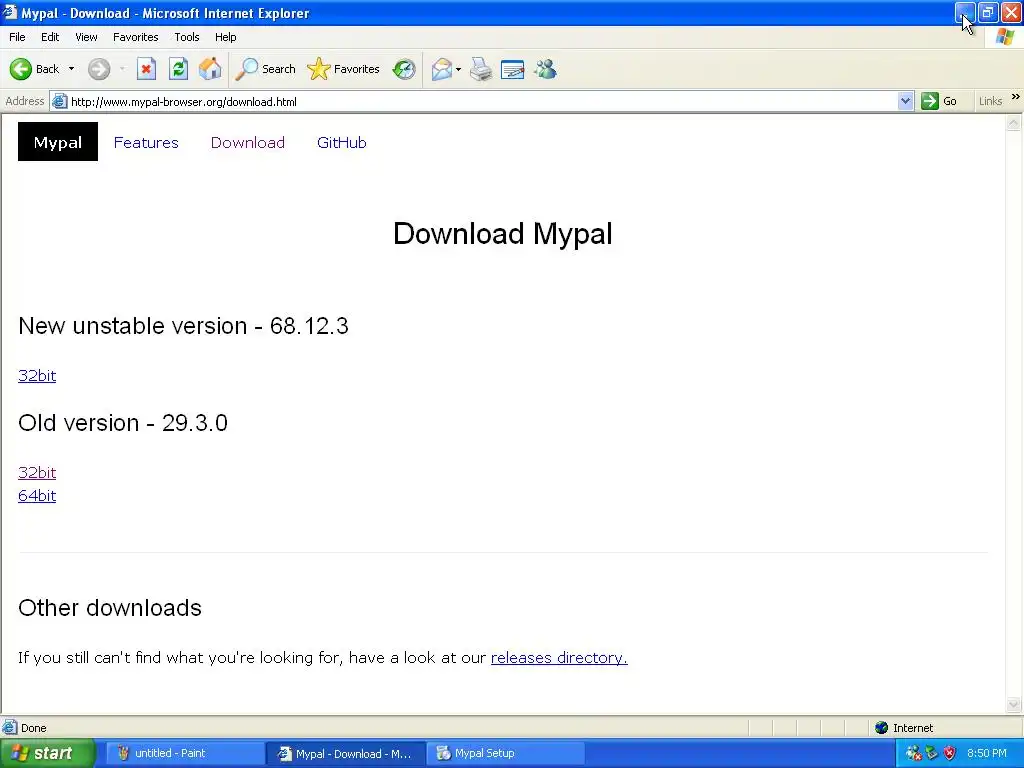Viewport: 1024px width, 768px height.
Task: Click the network connection tray icon
Action: [914, 753]
